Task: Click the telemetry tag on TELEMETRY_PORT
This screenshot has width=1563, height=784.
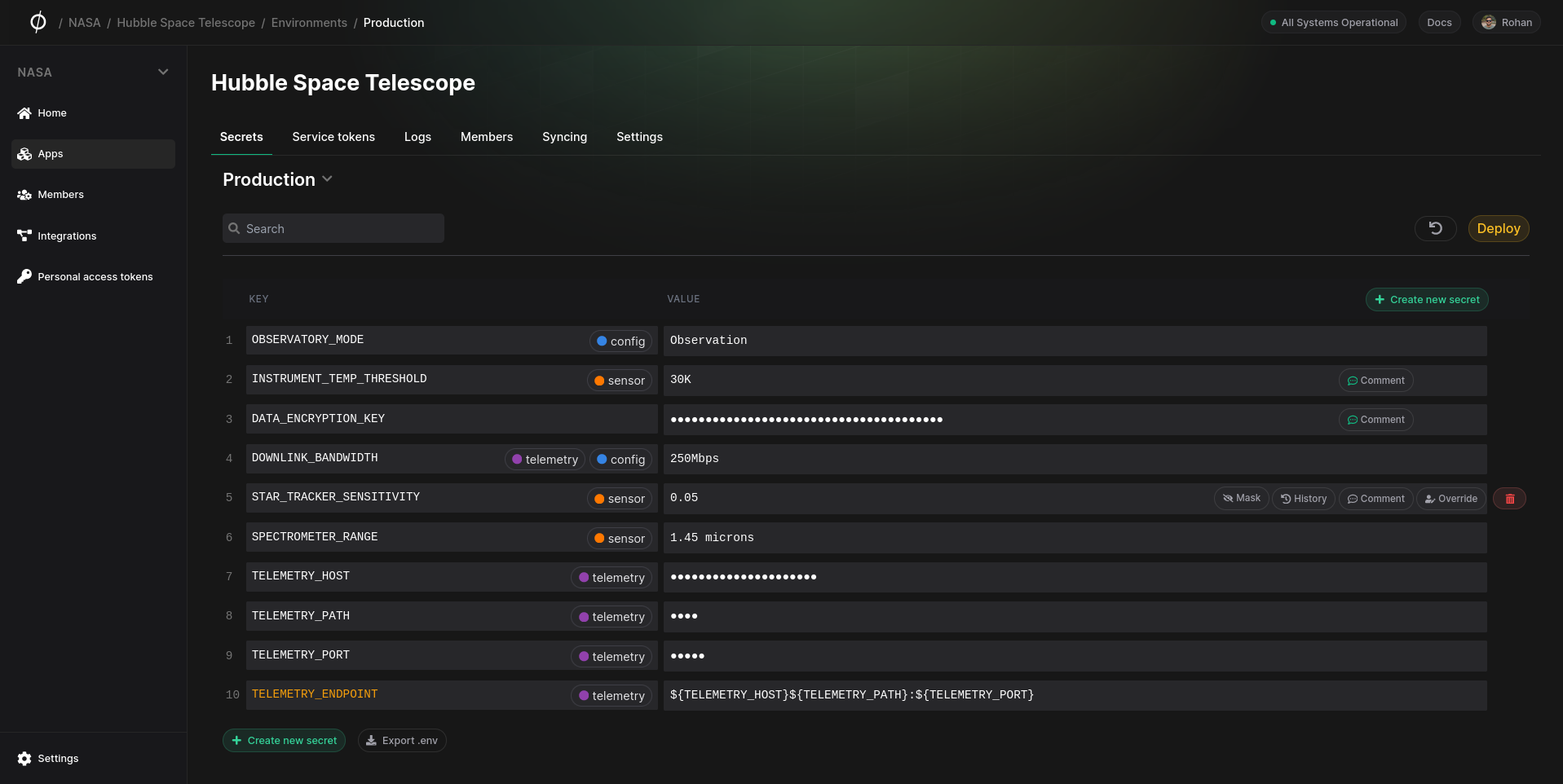Action: click(612, 657)
